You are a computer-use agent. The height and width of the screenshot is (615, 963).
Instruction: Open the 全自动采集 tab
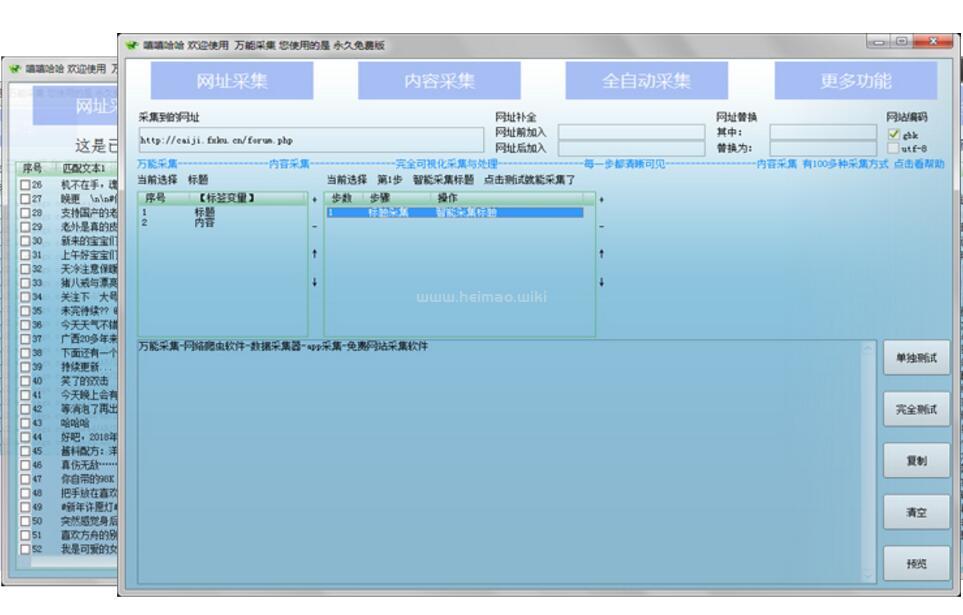(646, 81)
